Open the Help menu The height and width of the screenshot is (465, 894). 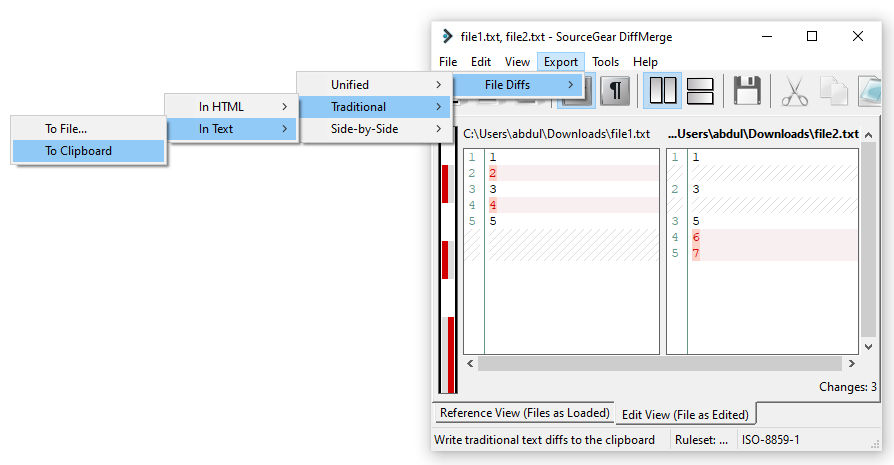coord(645,62)
